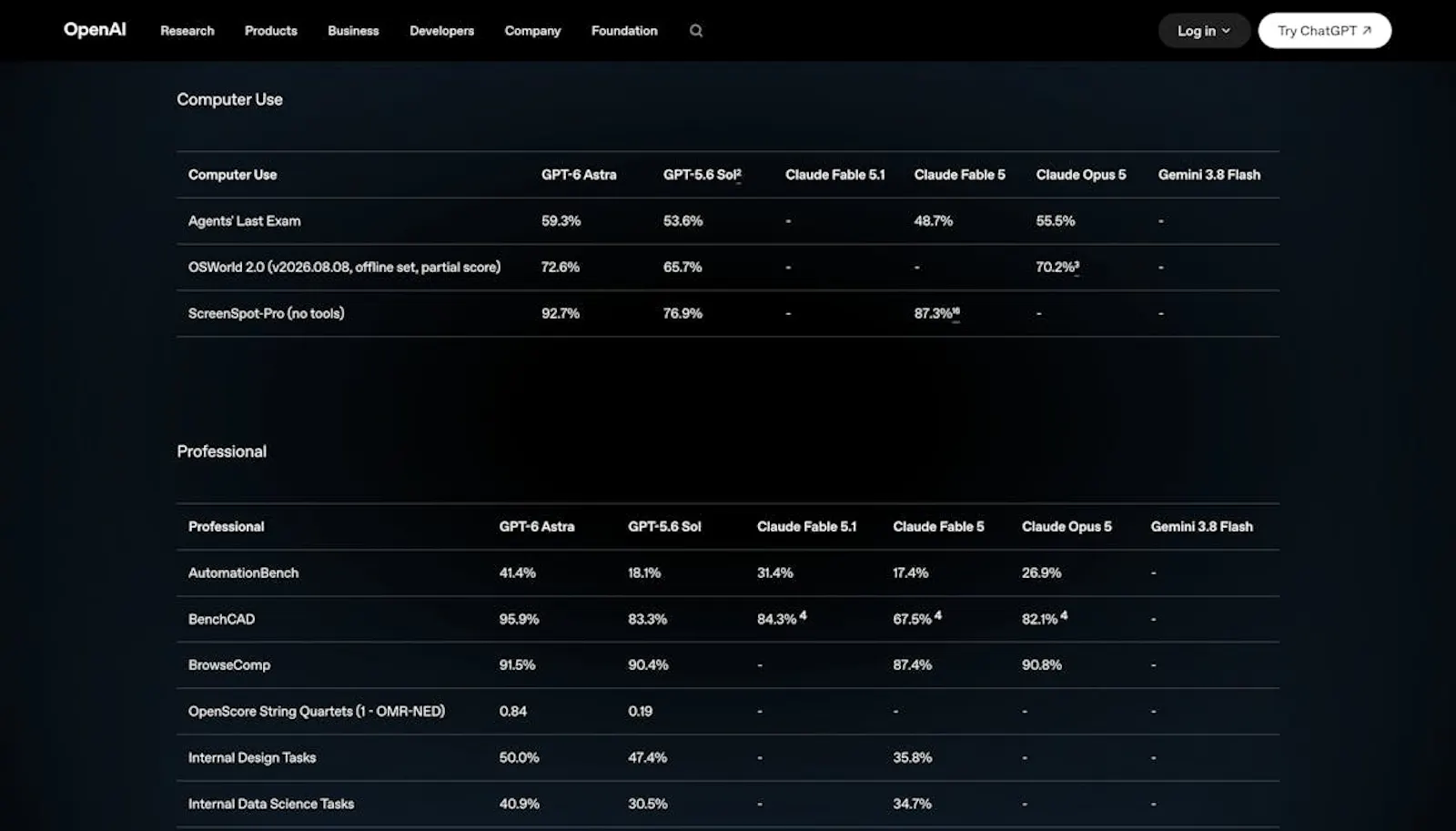Click the 92.7% ScreenSpot-Pro value
The height and width of the screenshot is (831, 1456).
pyautogui.click(x=561, y=313)
